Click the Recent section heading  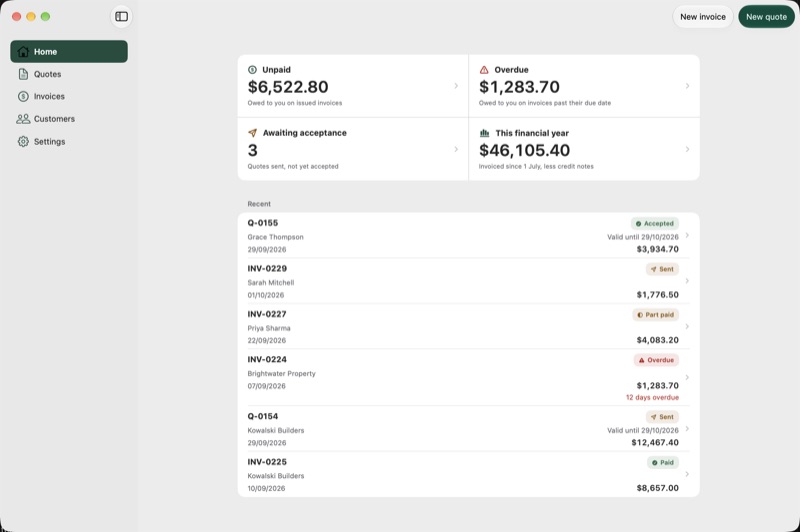(259, 204)
